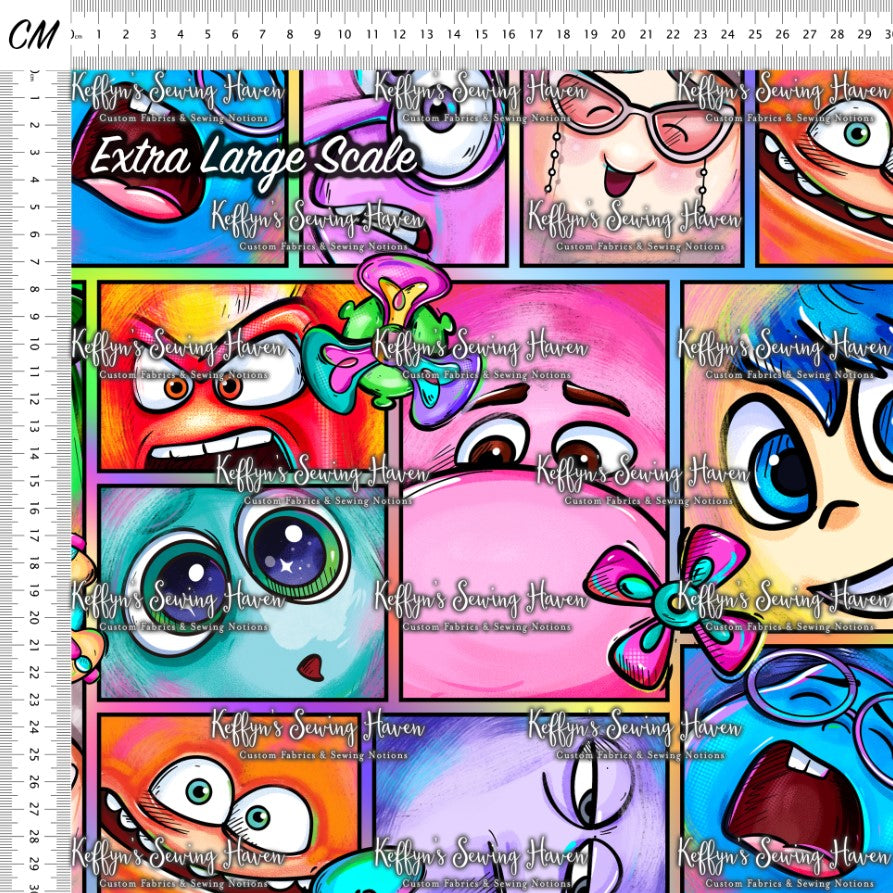Click the 20 mark on the left ruler
893x893 pixels.
pyautogui.click(x=34, y=619)
